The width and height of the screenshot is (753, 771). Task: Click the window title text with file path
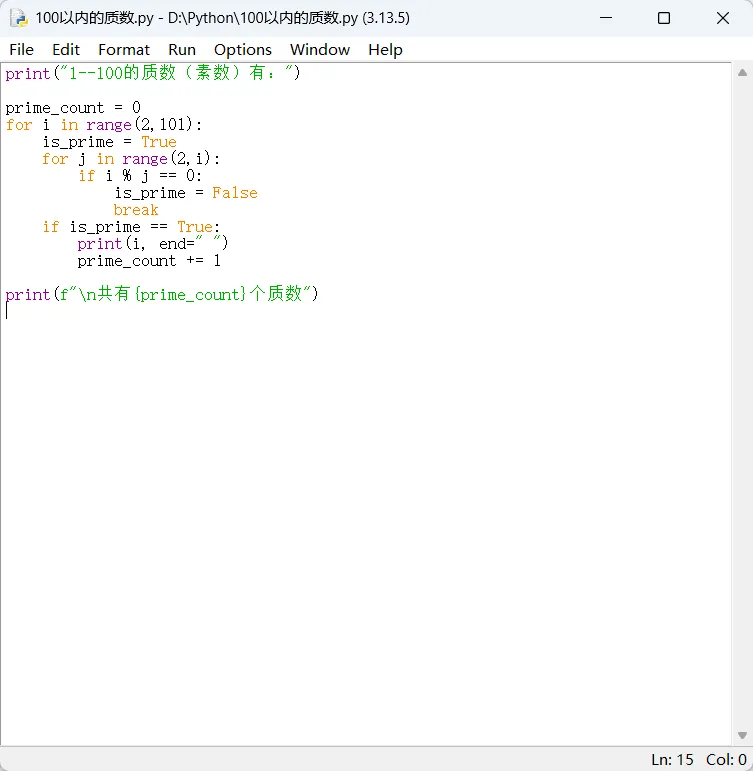tap(222, 18)
